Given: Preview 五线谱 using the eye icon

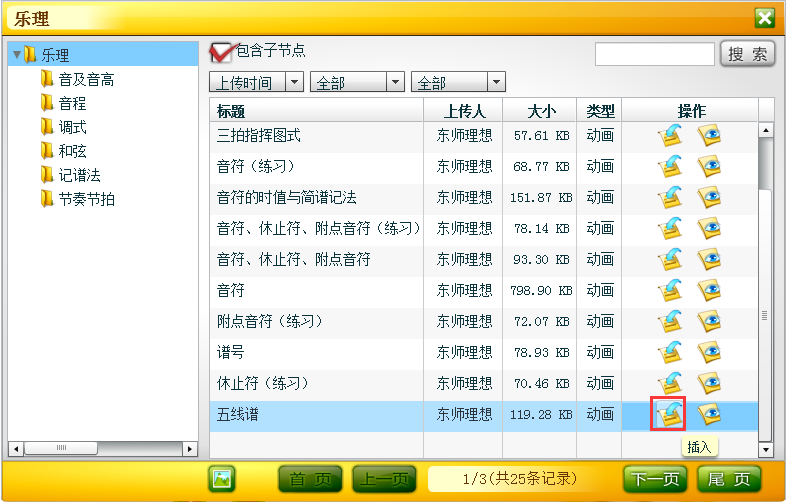Looking at the screenshot, I should 709,414.
